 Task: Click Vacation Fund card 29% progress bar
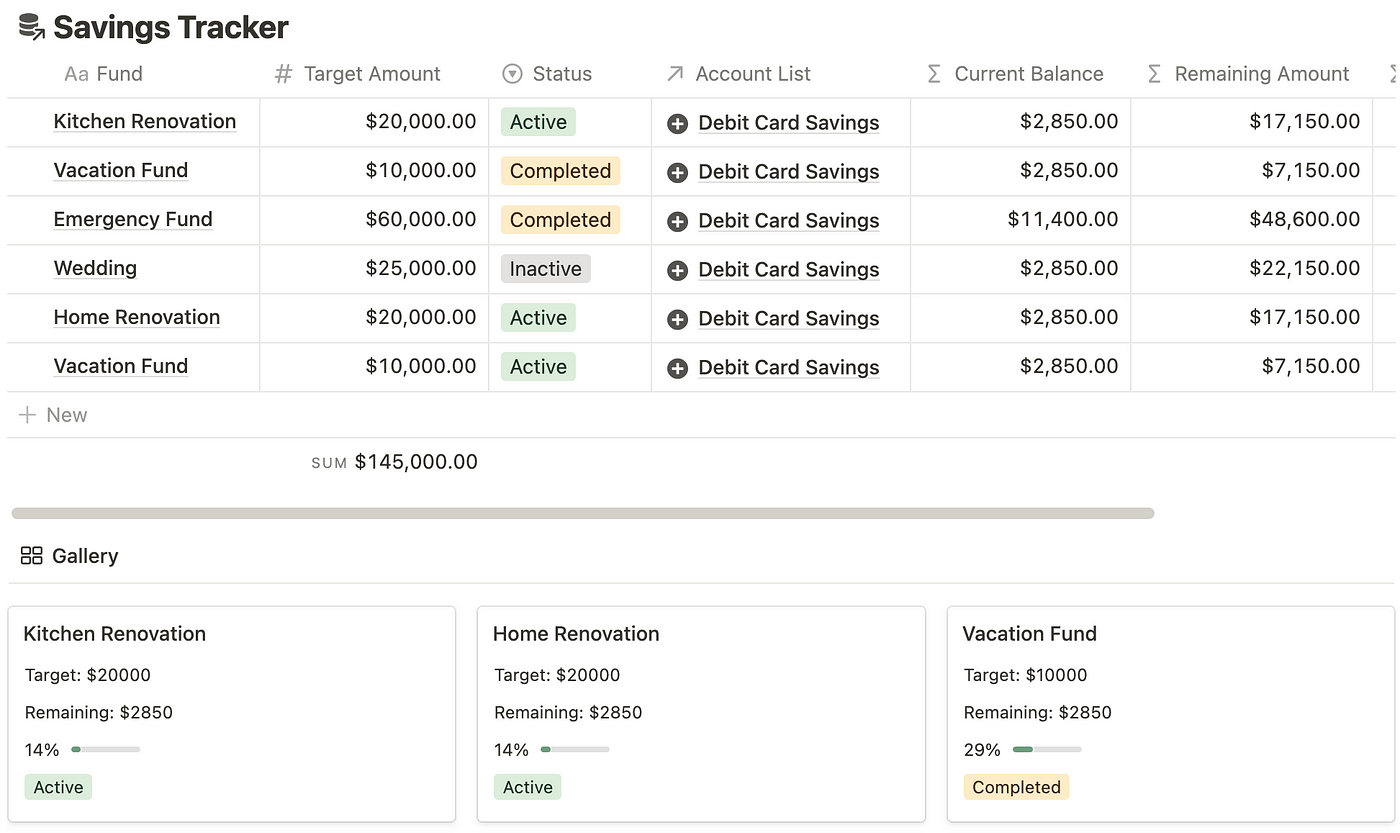coord(1047,749)
